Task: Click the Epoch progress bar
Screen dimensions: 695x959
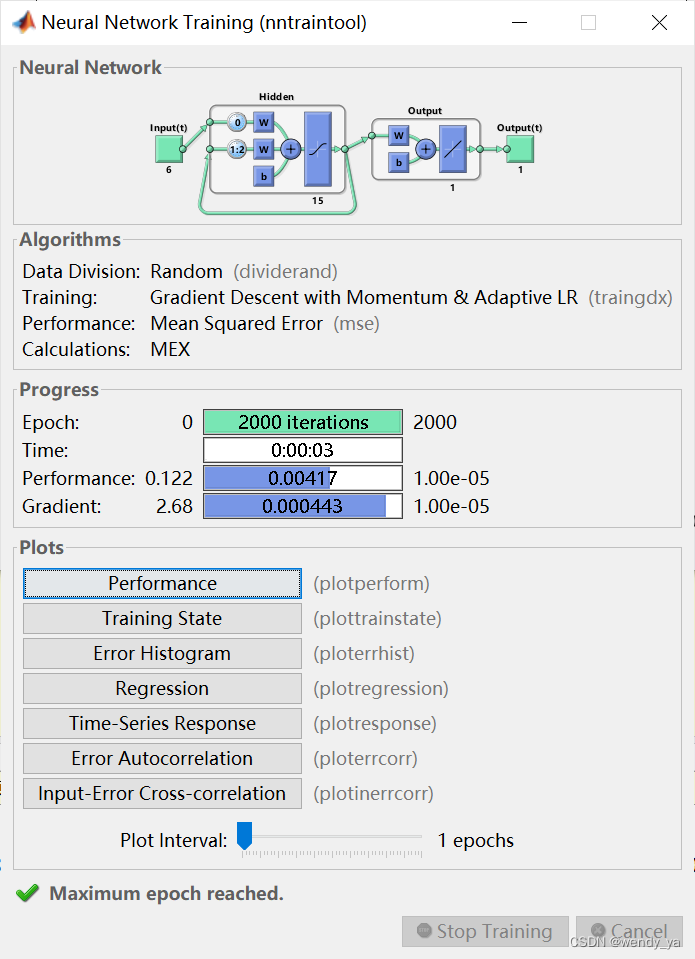Action: (x=303, y=422)
